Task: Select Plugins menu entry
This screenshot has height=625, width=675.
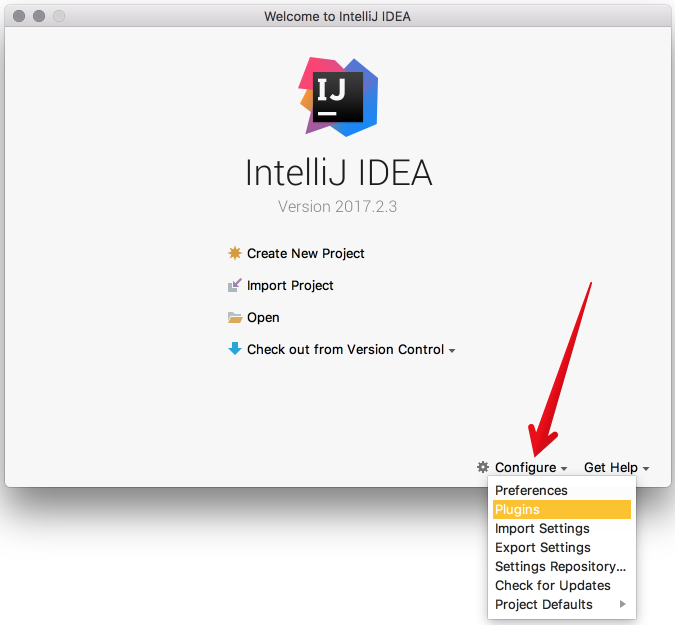Action: tap(561, 509)
